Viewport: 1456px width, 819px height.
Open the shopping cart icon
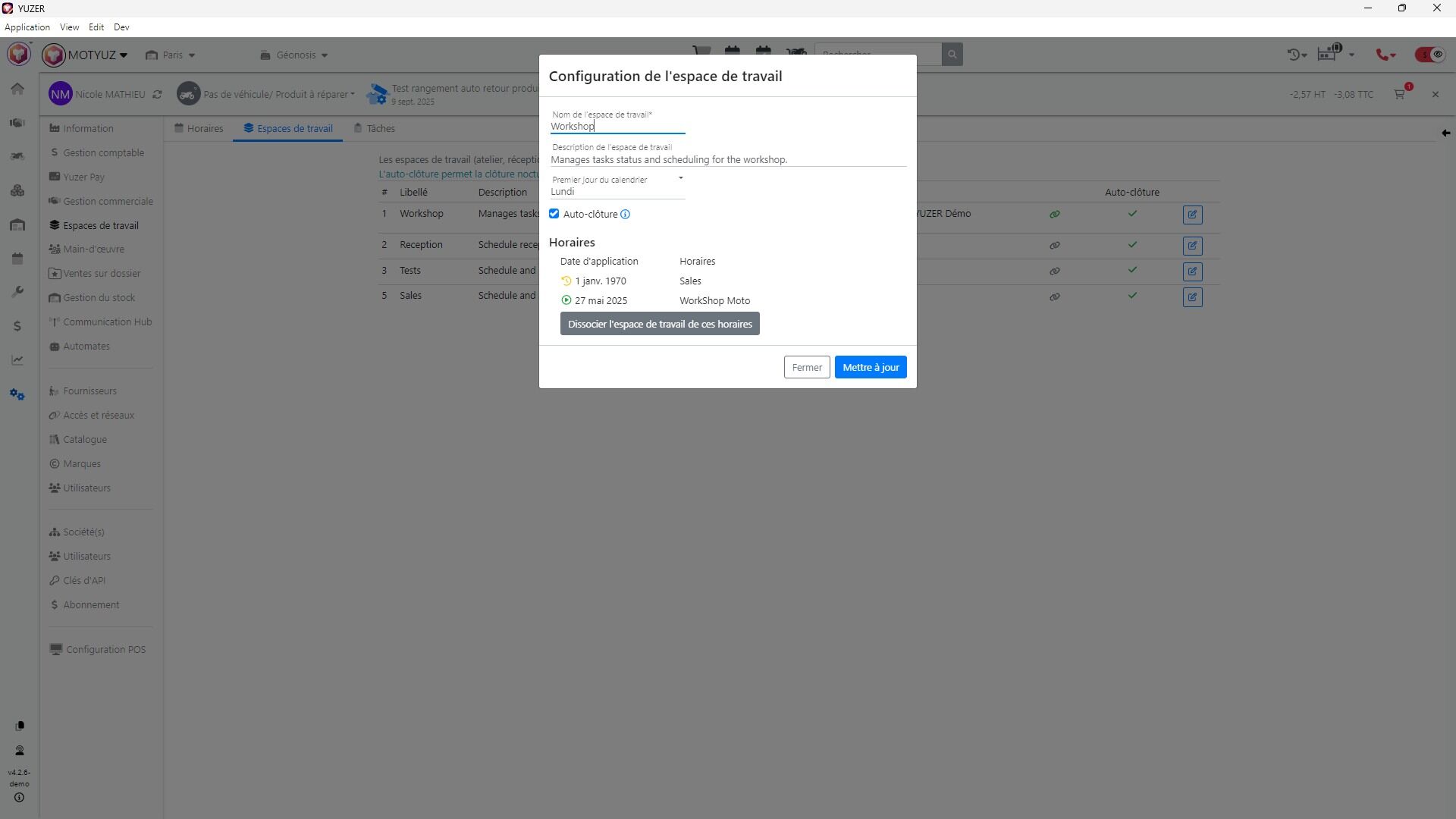click(x=1400, y=95)
